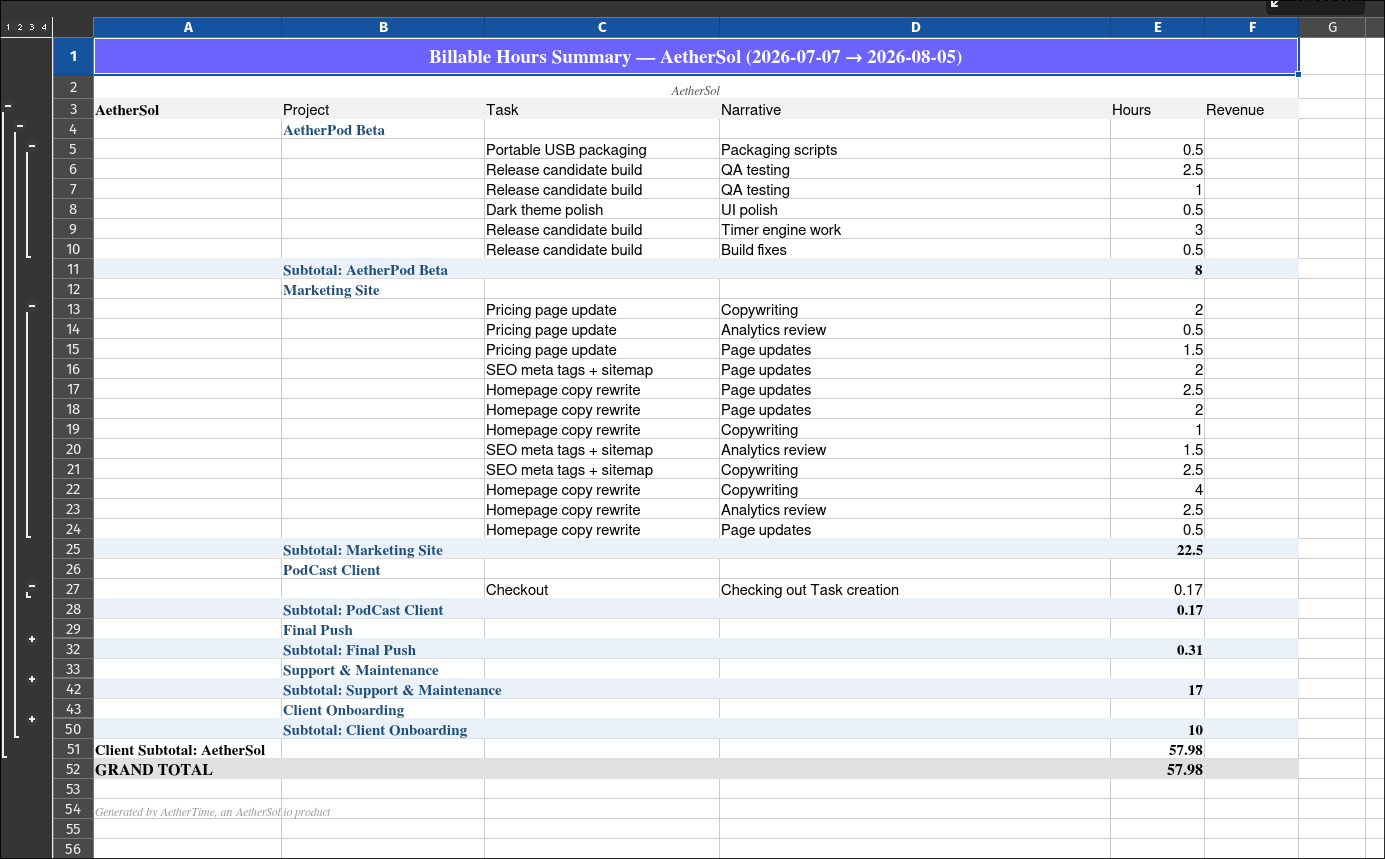This screenshot has width=1385, height=859.
Task: Collapse the AetherPod Beta detail rows
Action: [x=32, y=145]
